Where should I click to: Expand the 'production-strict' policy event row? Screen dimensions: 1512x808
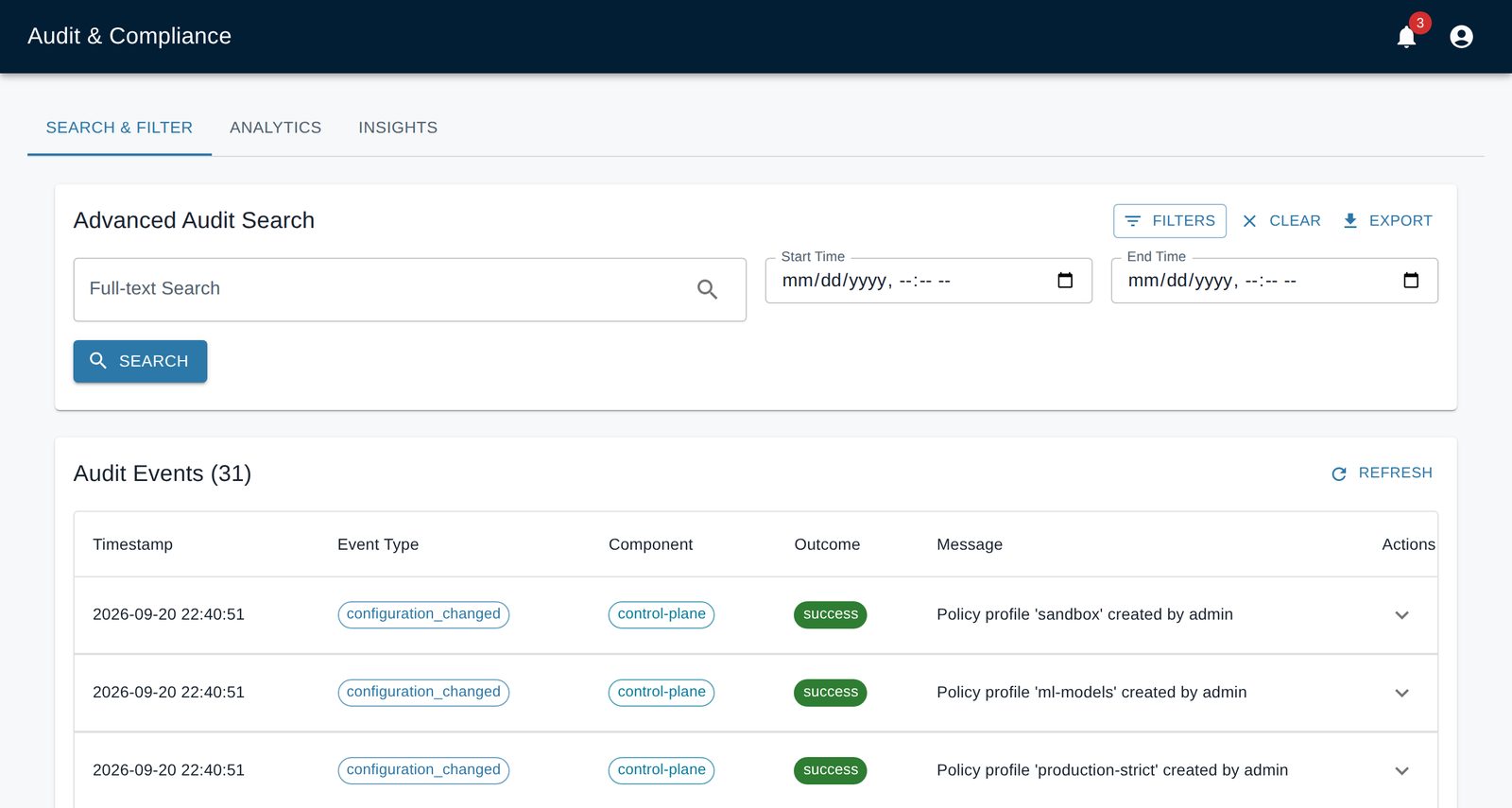click(1401, 770)
